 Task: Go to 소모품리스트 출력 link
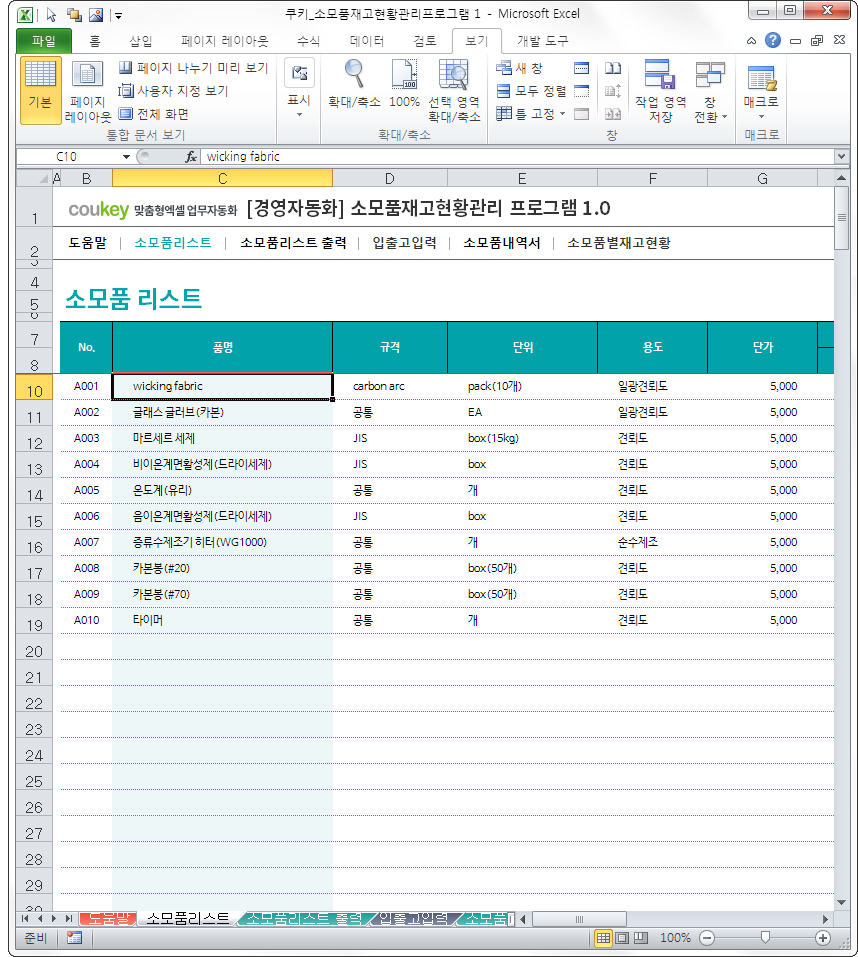(293, 243)
